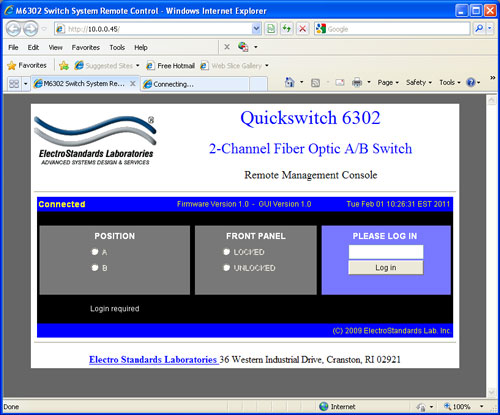Go back with the browser Back button
500x415 pixels.
click(x=14, y=29)
